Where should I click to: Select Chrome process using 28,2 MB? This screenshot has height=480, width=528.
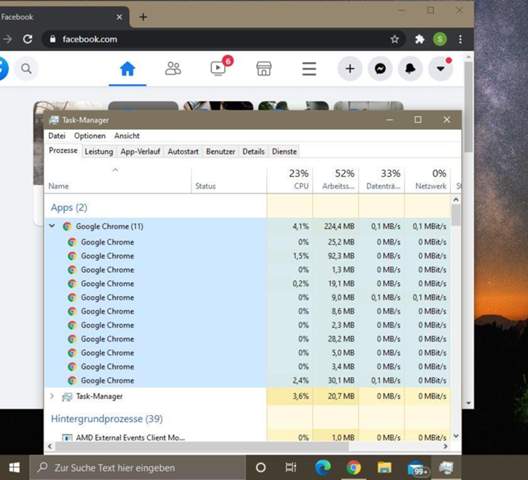pyautogui.click(x=248, y=339)
